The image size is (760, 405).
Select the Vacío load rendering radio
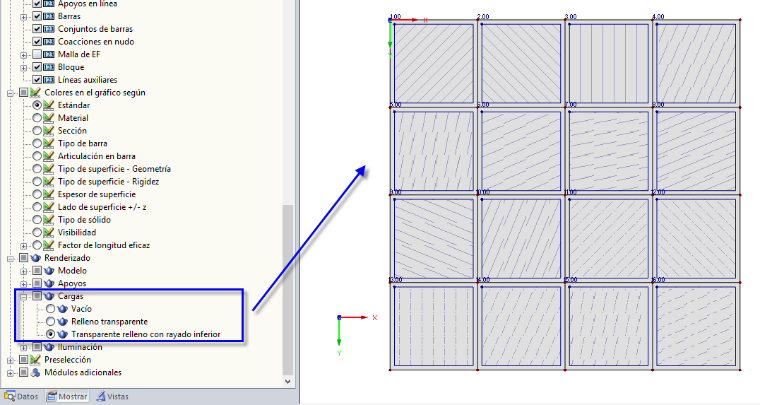coord(50,309)
